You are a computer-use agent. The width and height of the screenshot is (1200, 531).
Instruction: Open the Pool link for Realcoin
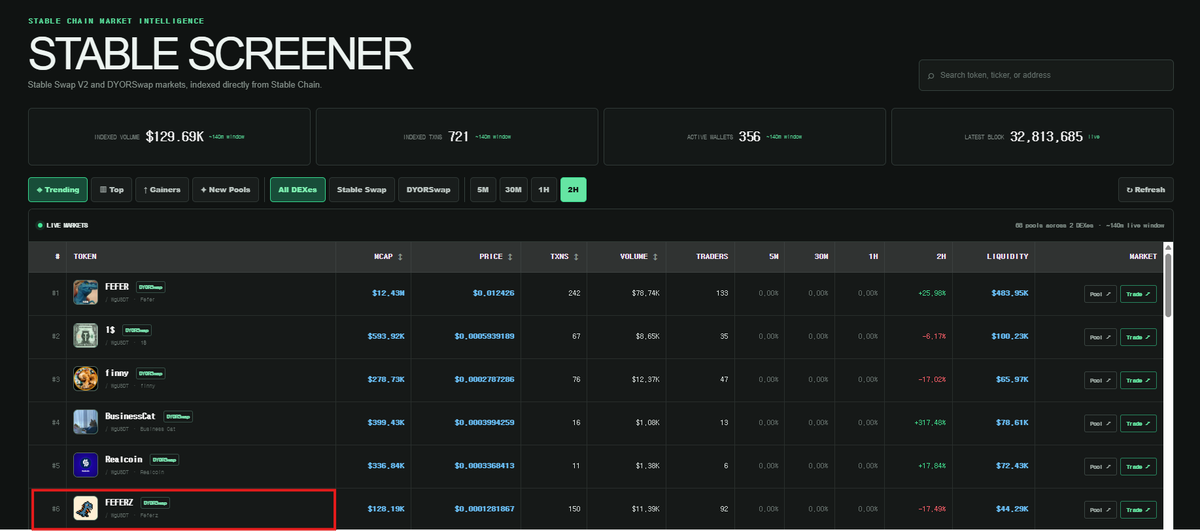1100,466
